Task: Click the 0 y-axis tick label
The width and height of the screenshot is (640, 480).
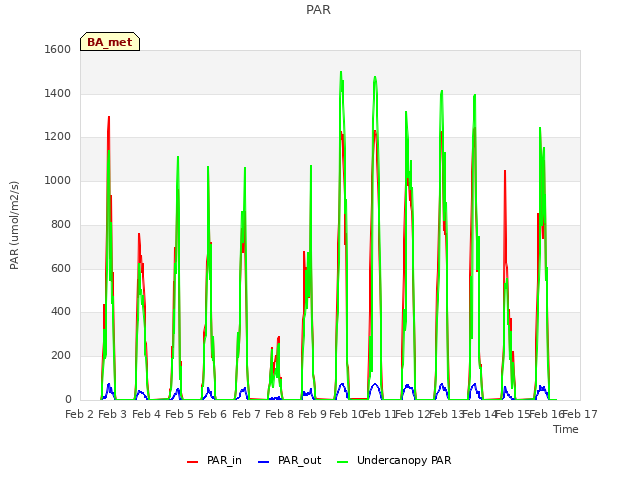Action: tap(68, 399)
